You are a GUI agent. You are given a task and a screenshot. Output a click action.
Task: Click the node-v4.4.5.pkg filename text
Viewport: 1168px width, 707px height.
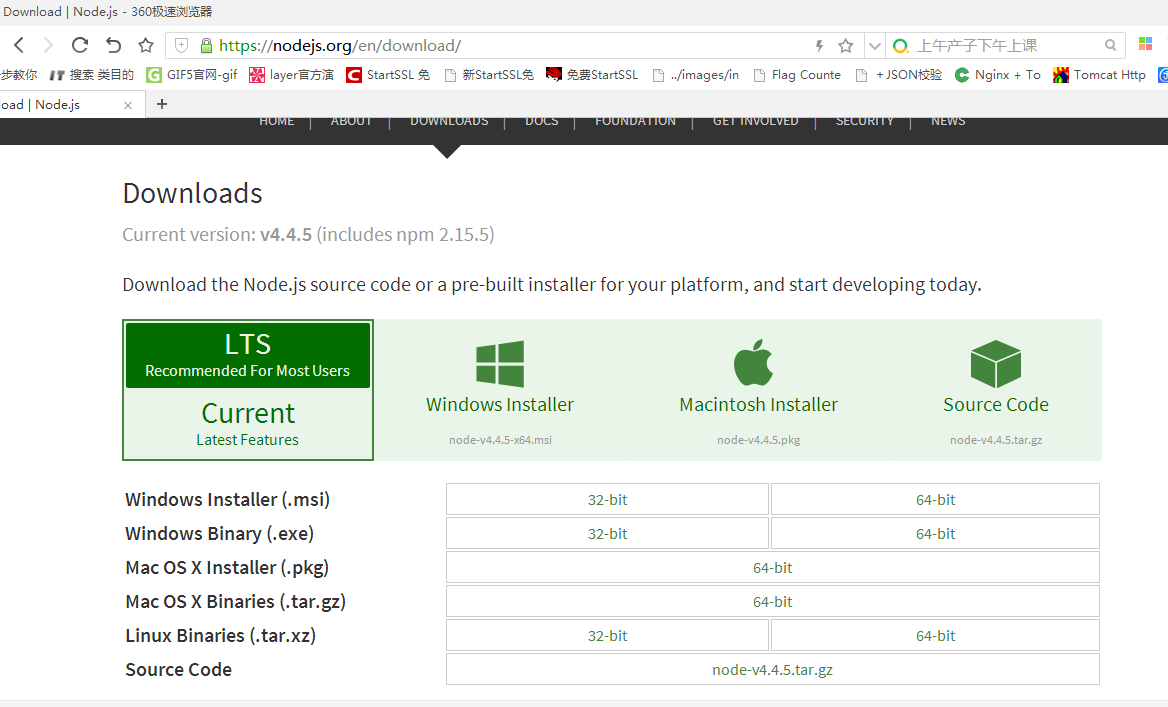tap(758, 440)
